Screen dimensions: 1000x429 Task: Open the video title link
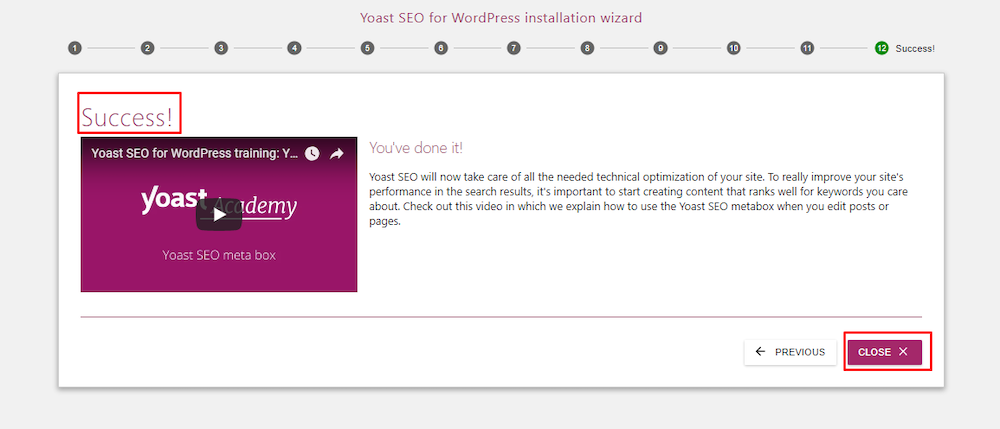pos(194,153)
